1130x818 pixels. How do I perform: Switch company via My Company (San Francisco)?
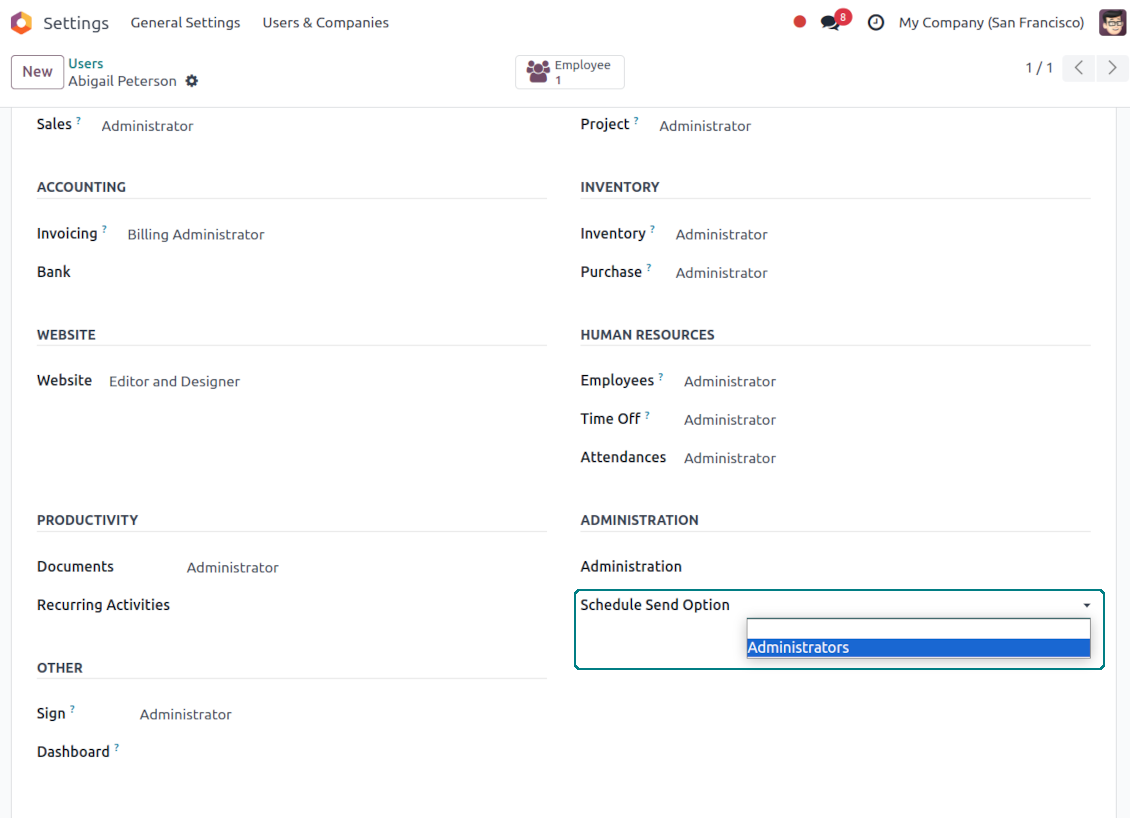tap(990, 23)
